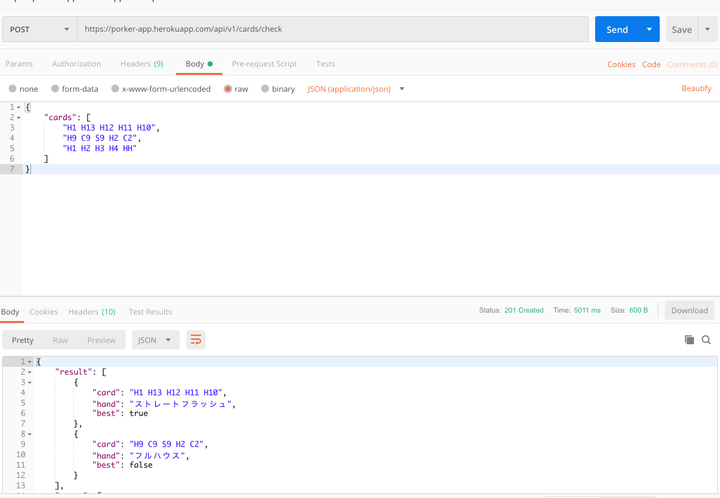Click the "best": false value
The width and height of the screenshot is (720, 498).
click(141, 465)
